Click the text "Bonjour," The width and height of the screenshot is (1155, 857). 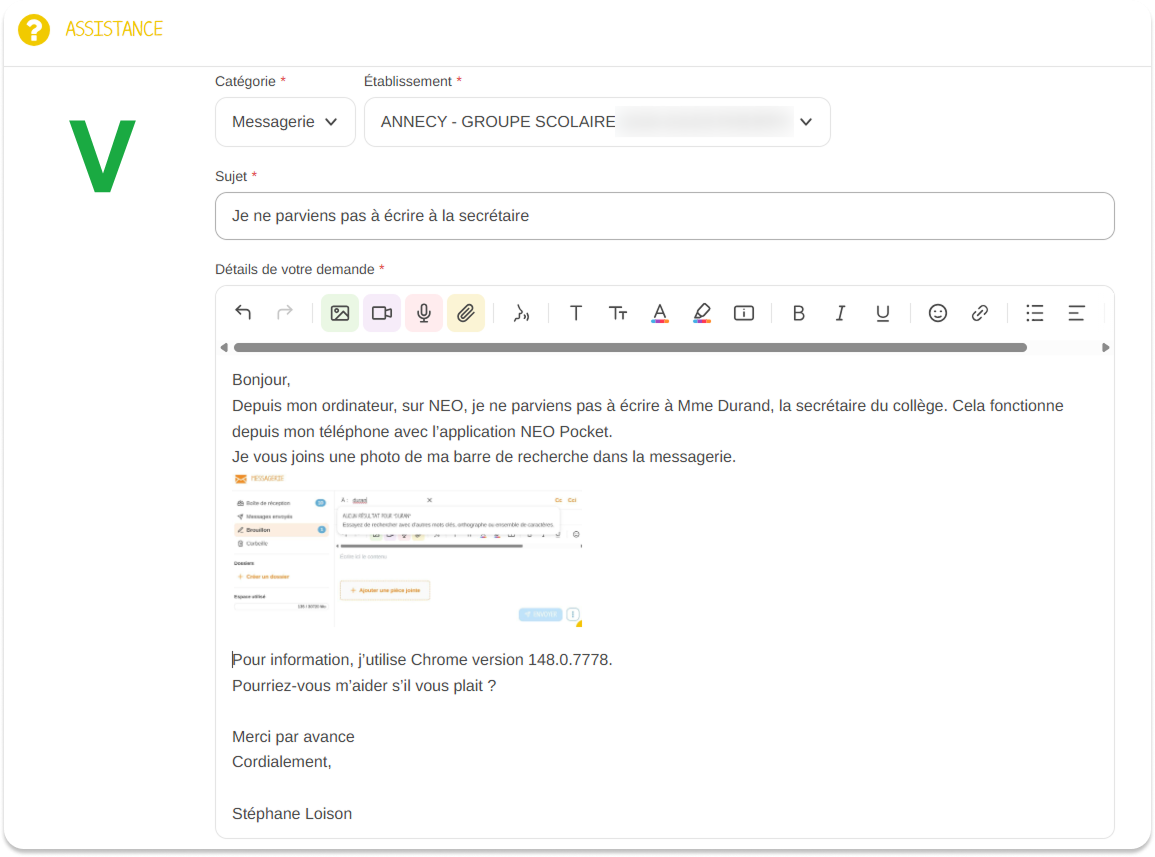pyautogui.click(x=261, y=380)
